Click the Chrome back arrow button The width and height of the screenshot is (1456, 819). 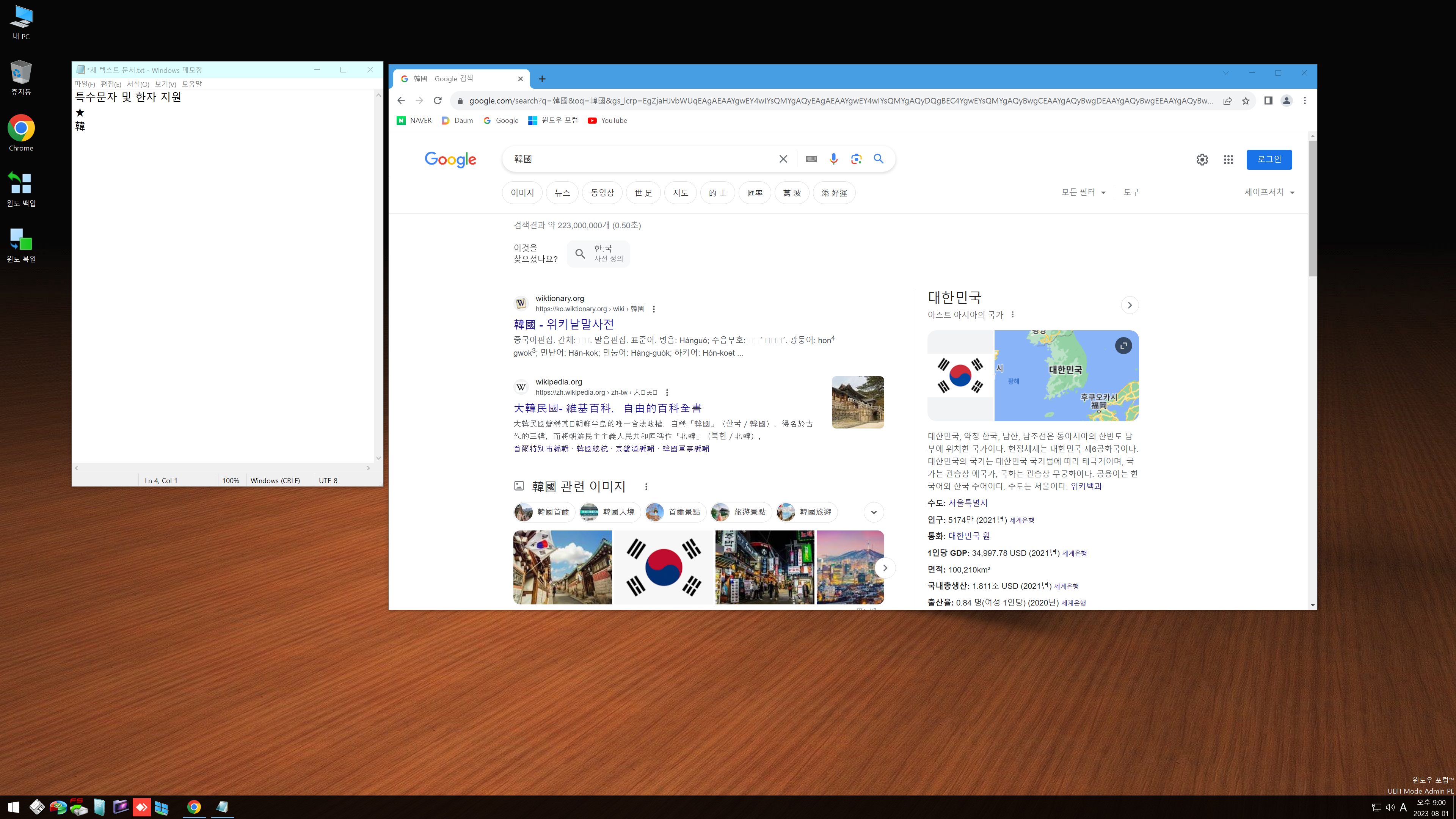click(401, 100)
